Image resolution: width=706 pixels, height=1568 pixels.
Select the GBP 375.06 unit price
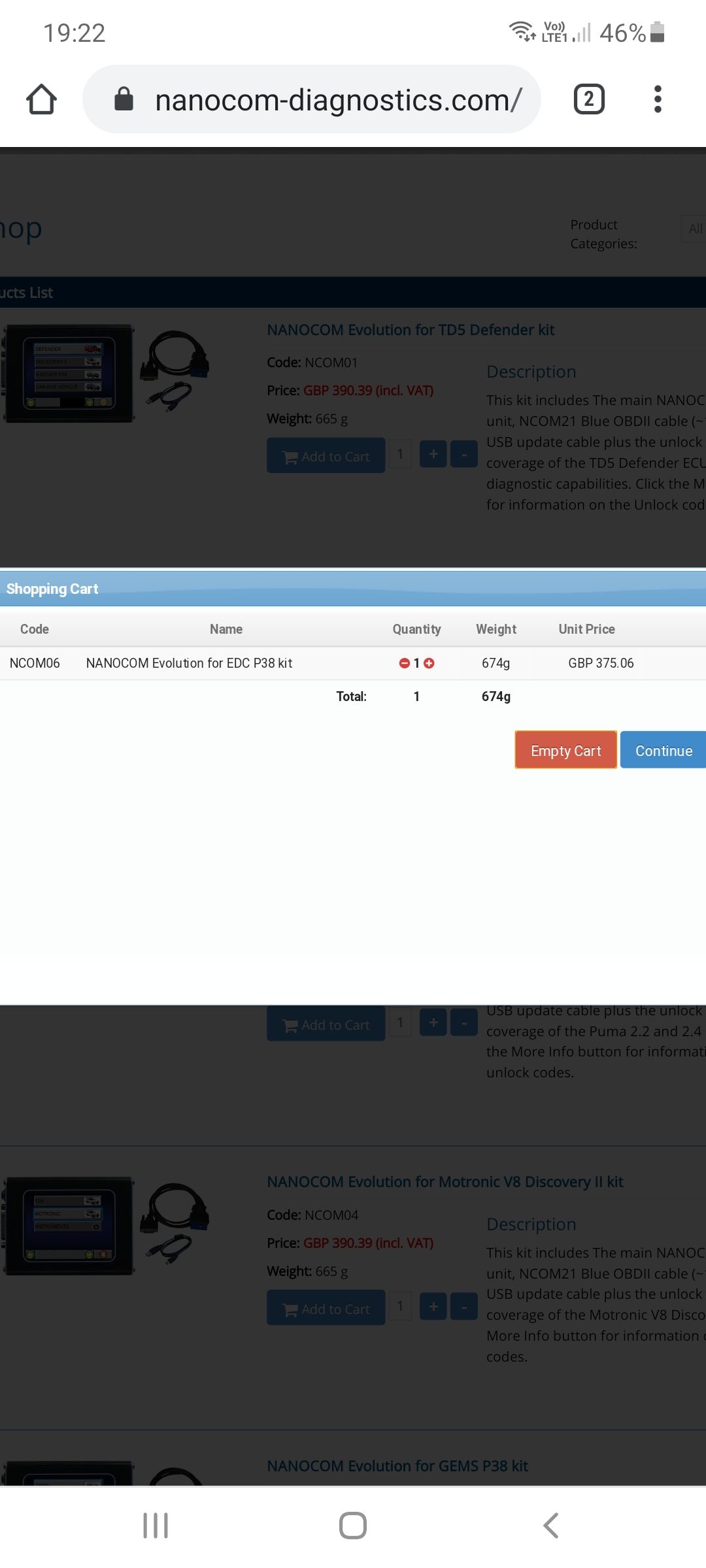[x=601, y=663]
